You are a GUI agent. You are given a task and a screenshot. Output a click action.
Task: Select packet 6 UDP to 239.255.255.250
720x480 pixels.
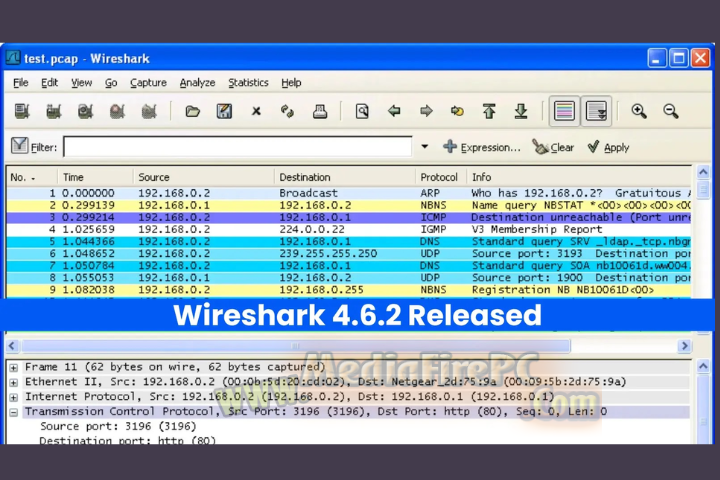click(349, 253)
